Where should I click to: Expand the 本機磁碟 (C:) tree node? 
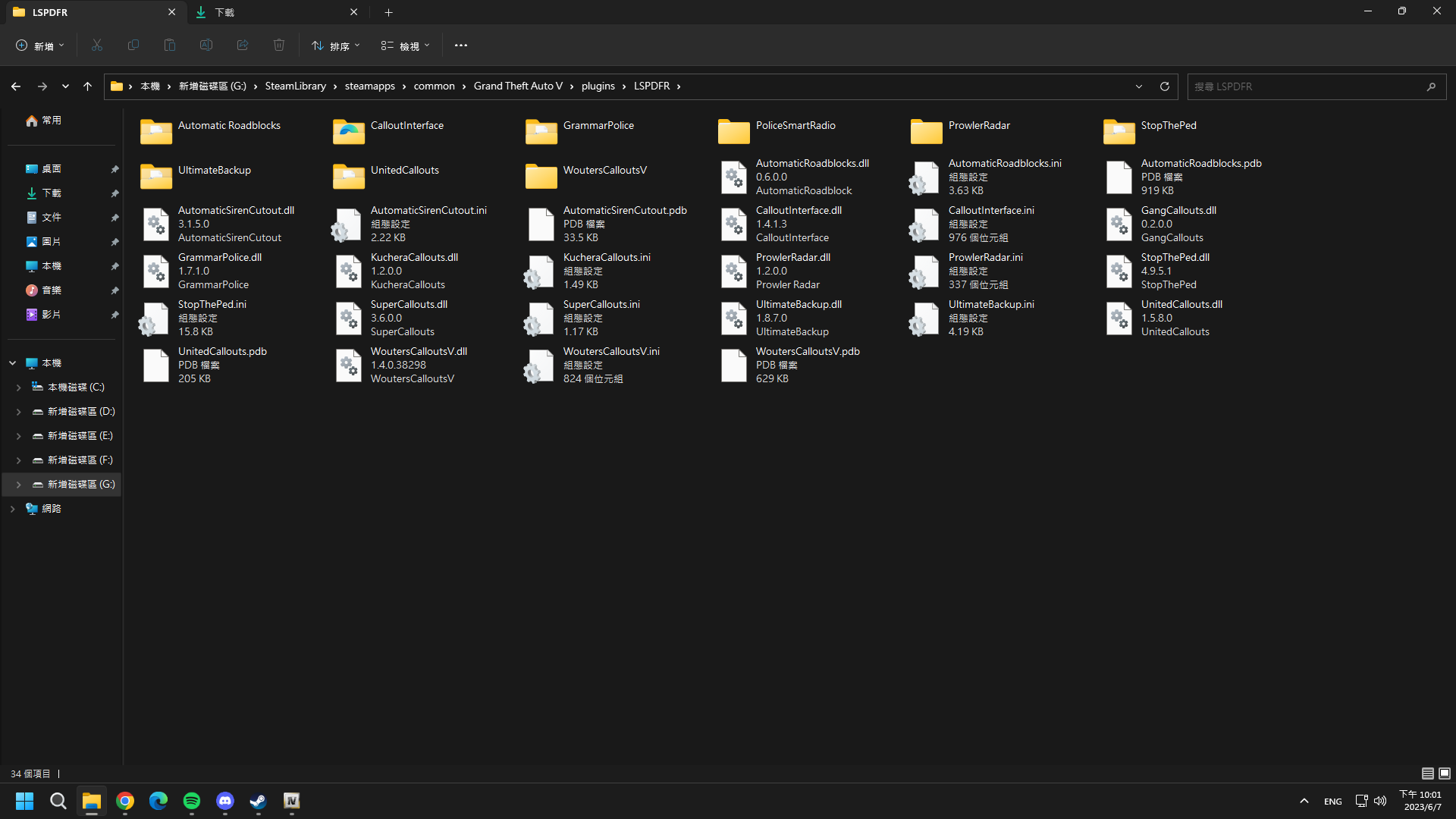point(18,388)
